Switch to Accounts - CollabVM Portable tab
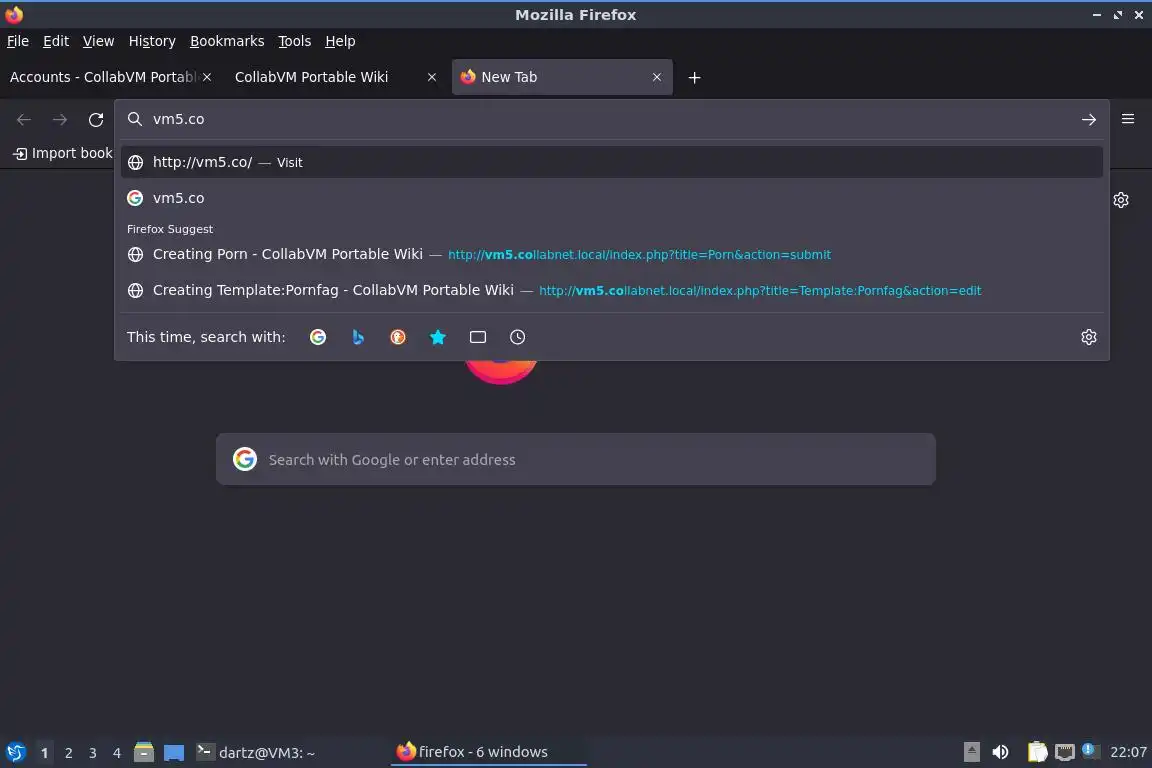 click(x=103, y=77)
